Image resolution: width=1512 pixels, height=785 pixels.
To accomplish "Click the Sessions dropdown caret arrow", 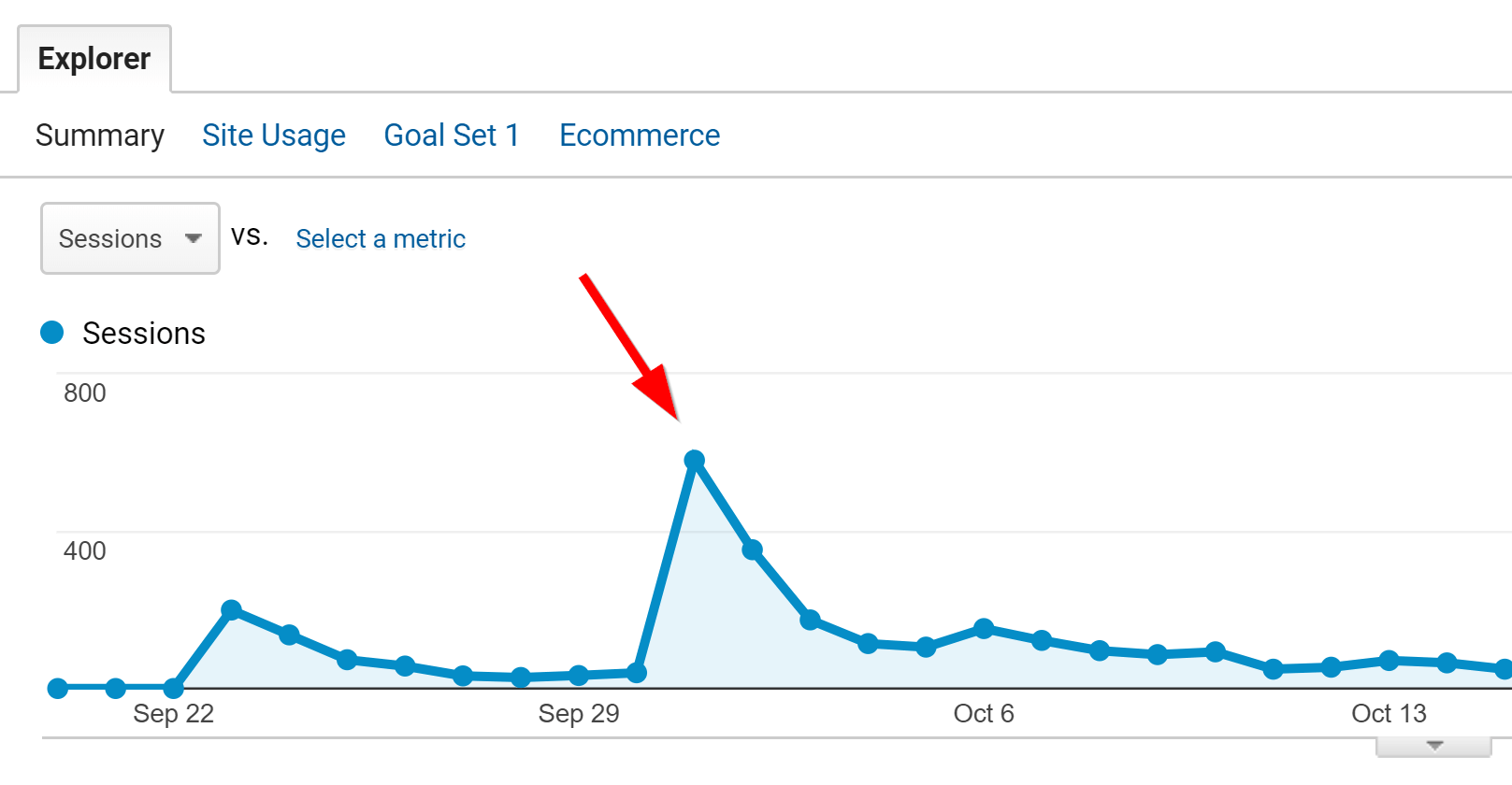I will [194, 238].
